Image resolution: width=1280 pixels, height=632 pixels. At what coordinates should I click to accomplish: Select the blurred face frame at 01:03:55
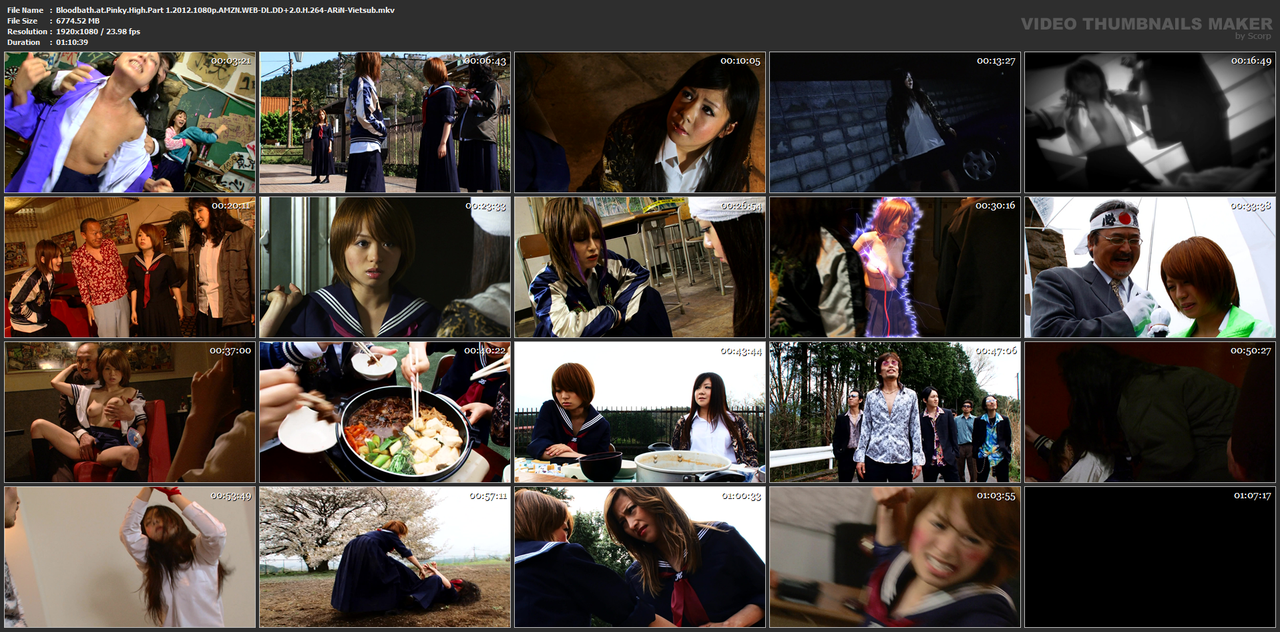(x=895, y=557)
